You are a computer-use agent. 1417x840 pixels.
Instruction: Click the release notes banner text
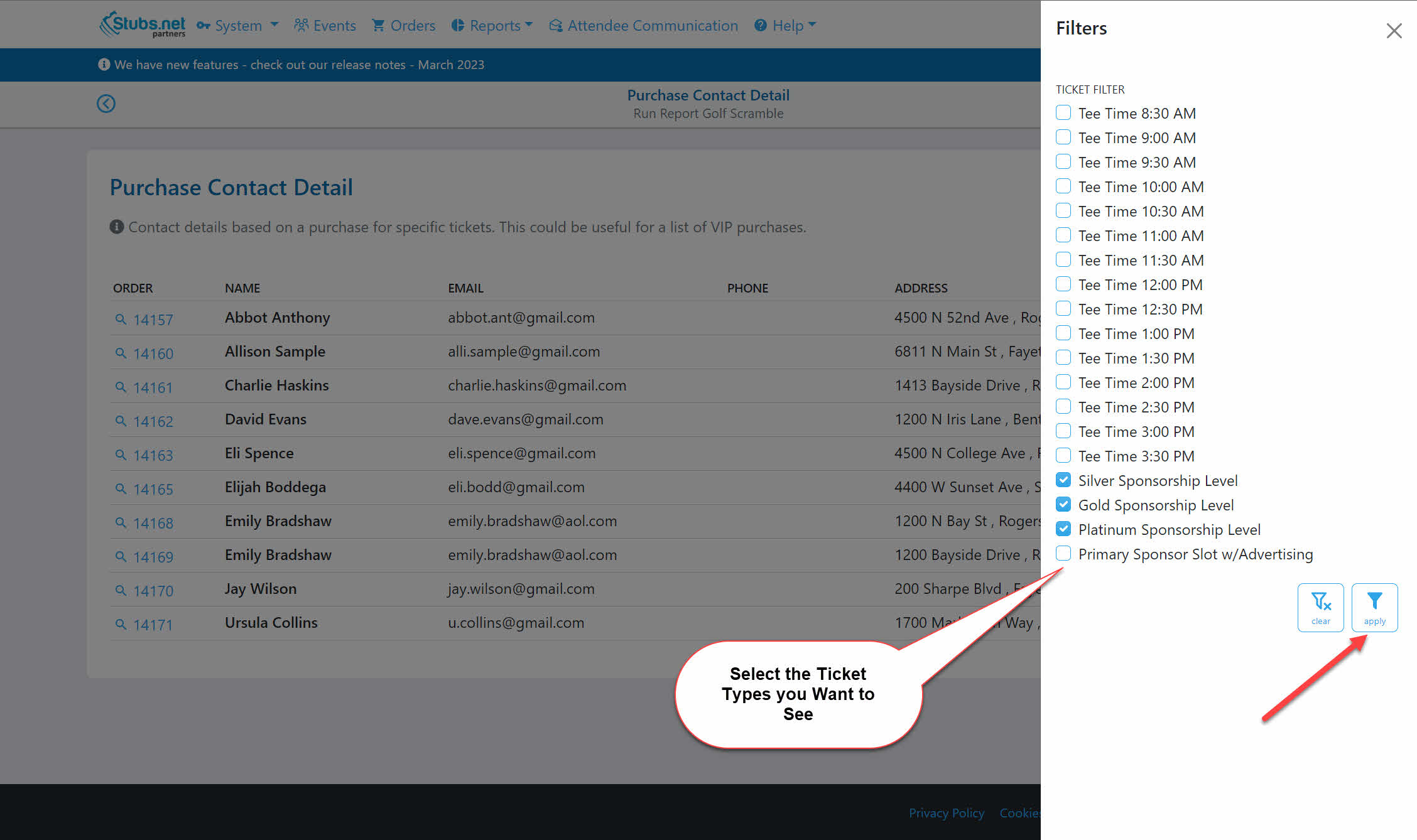pos(299,65)
